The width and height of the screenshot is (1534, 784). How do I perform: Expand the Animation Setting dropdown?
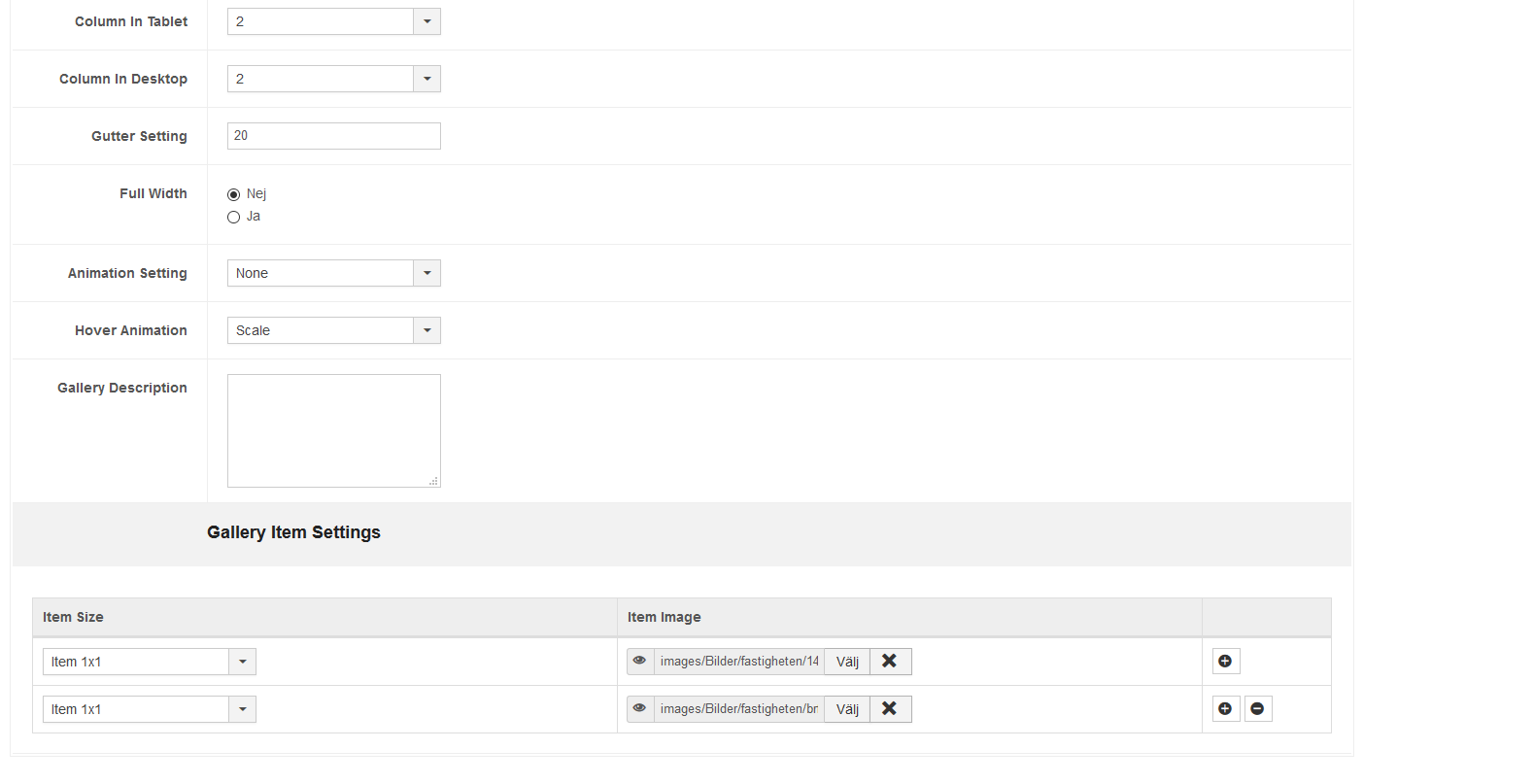tap(333, 273)
